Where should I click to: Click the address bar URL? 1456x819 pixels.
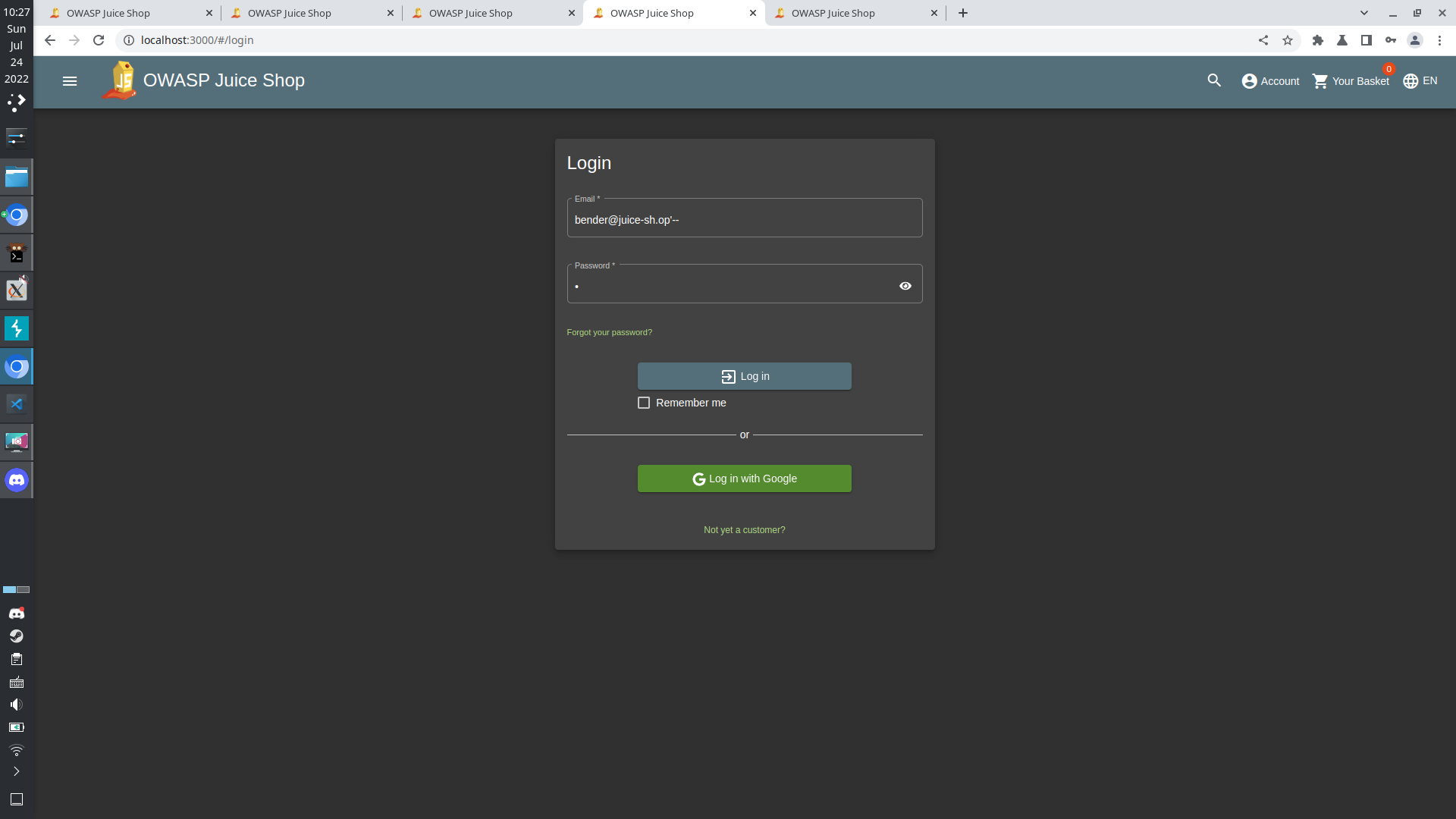[x=197, y=40]
